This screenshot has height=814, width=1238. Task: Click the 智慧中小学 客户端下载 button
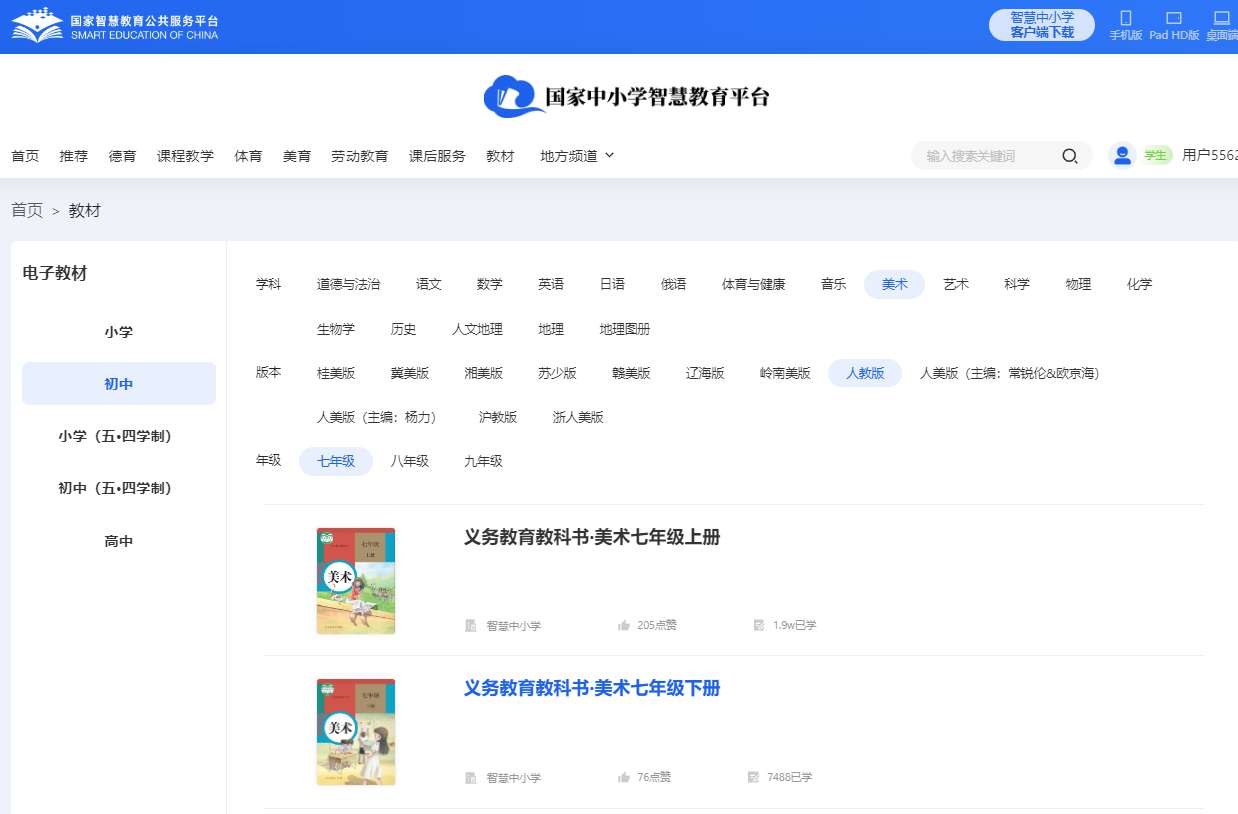click(x=1042, y=25)
